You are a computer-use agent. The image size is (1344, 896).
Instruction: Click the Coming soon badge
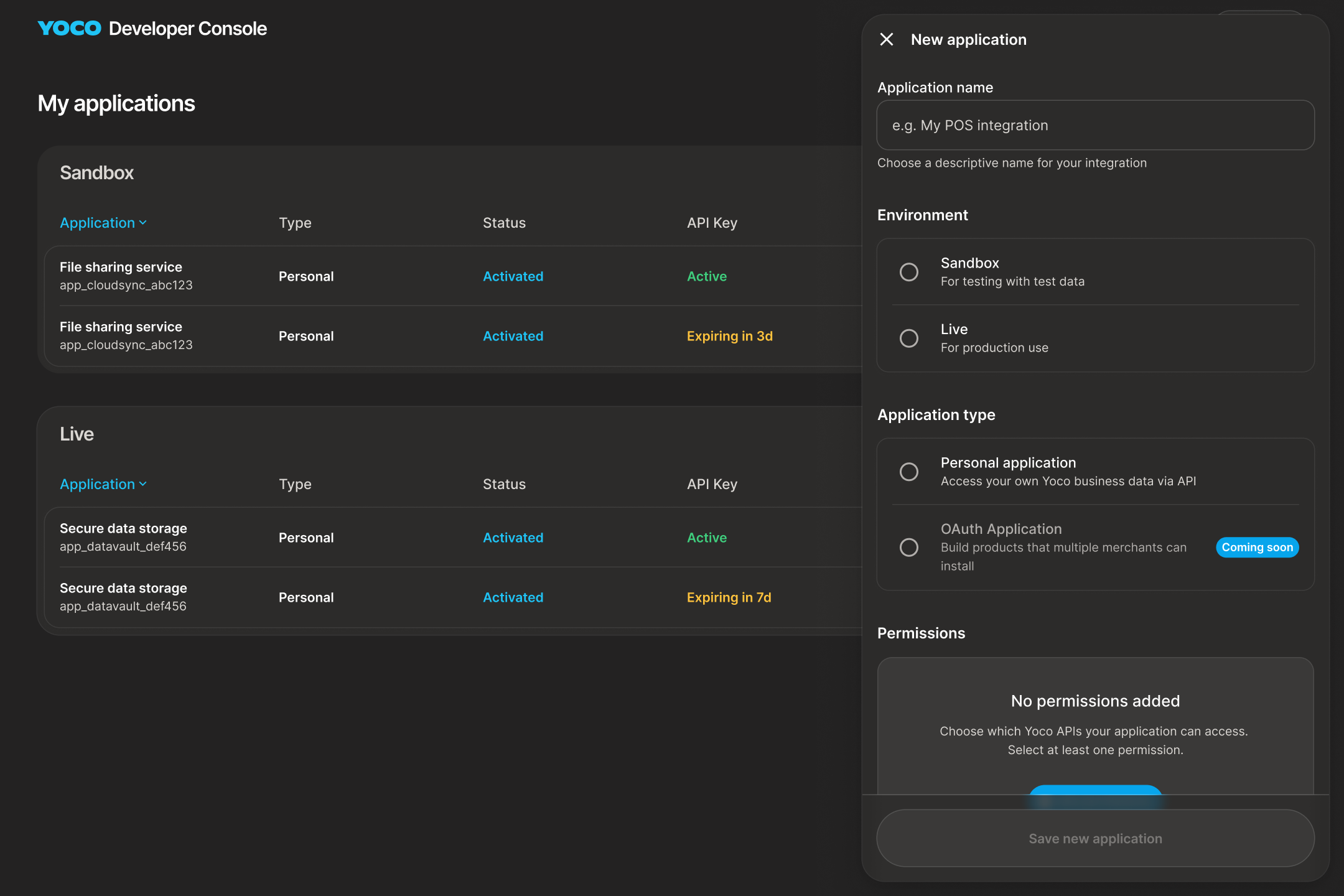click(x=1257, y=548)
